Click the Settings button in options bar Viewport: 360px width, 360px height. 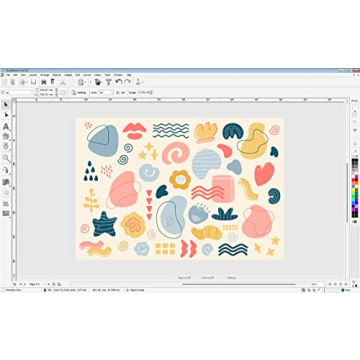click(x=79, y=92)
